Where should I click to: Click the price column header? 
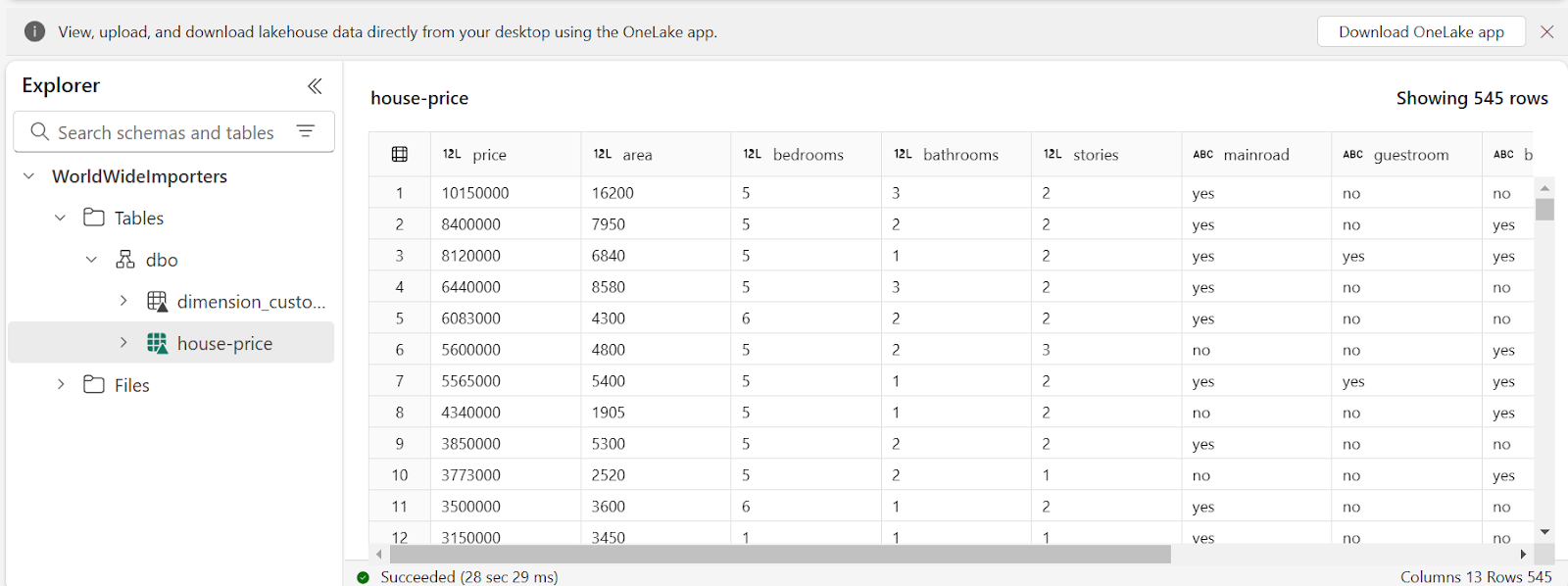[506, 154]
